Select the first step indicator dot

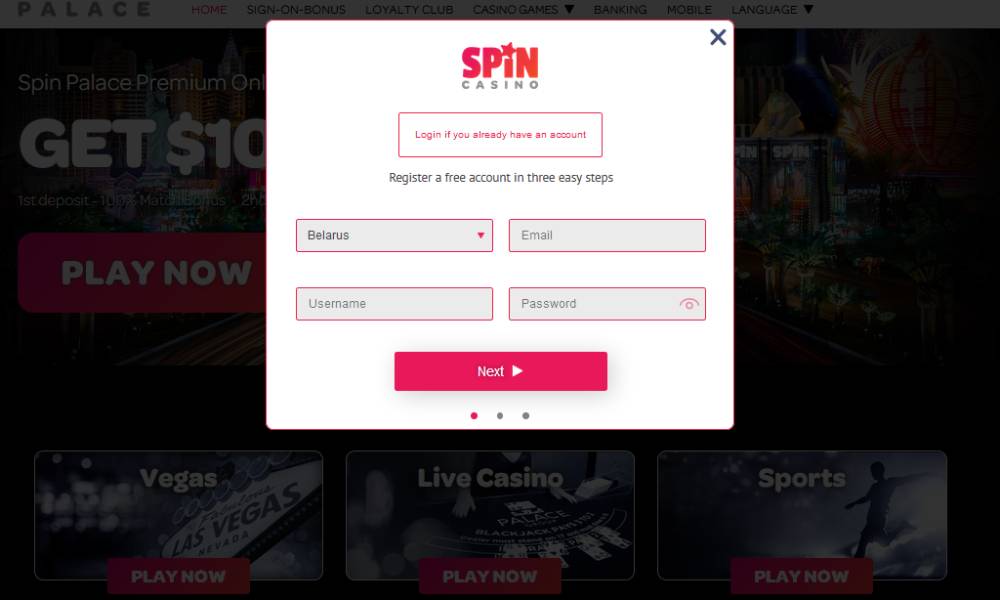(474, 416)
